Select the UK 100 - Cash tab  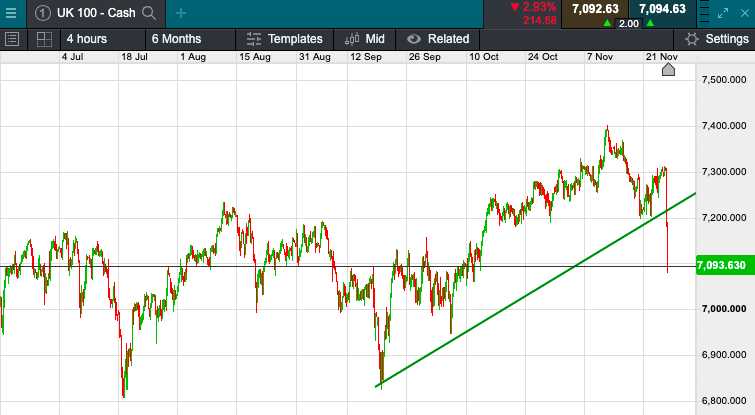pos(95,13)
